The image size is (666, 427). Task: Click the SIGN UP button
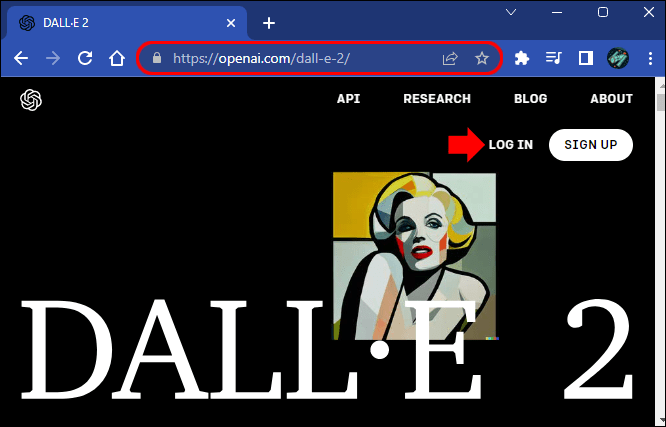click(591, 145)
